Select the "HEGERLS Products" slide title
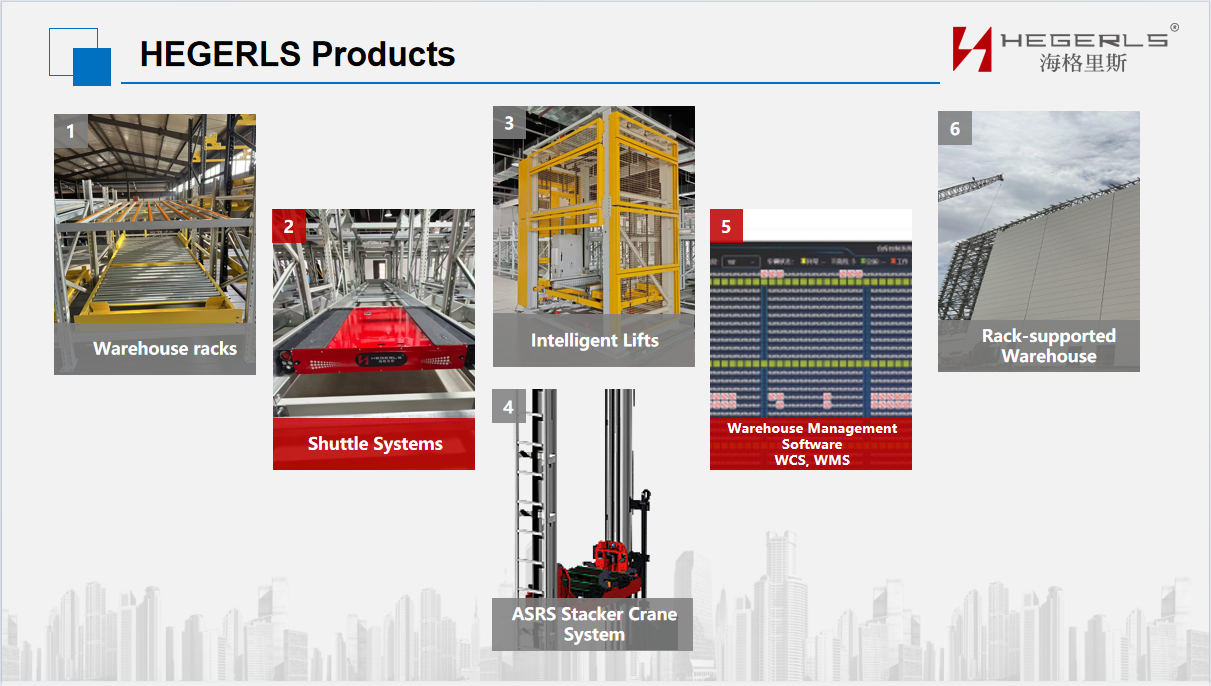This screenshot has height=686, width=1211. point(297,54)
